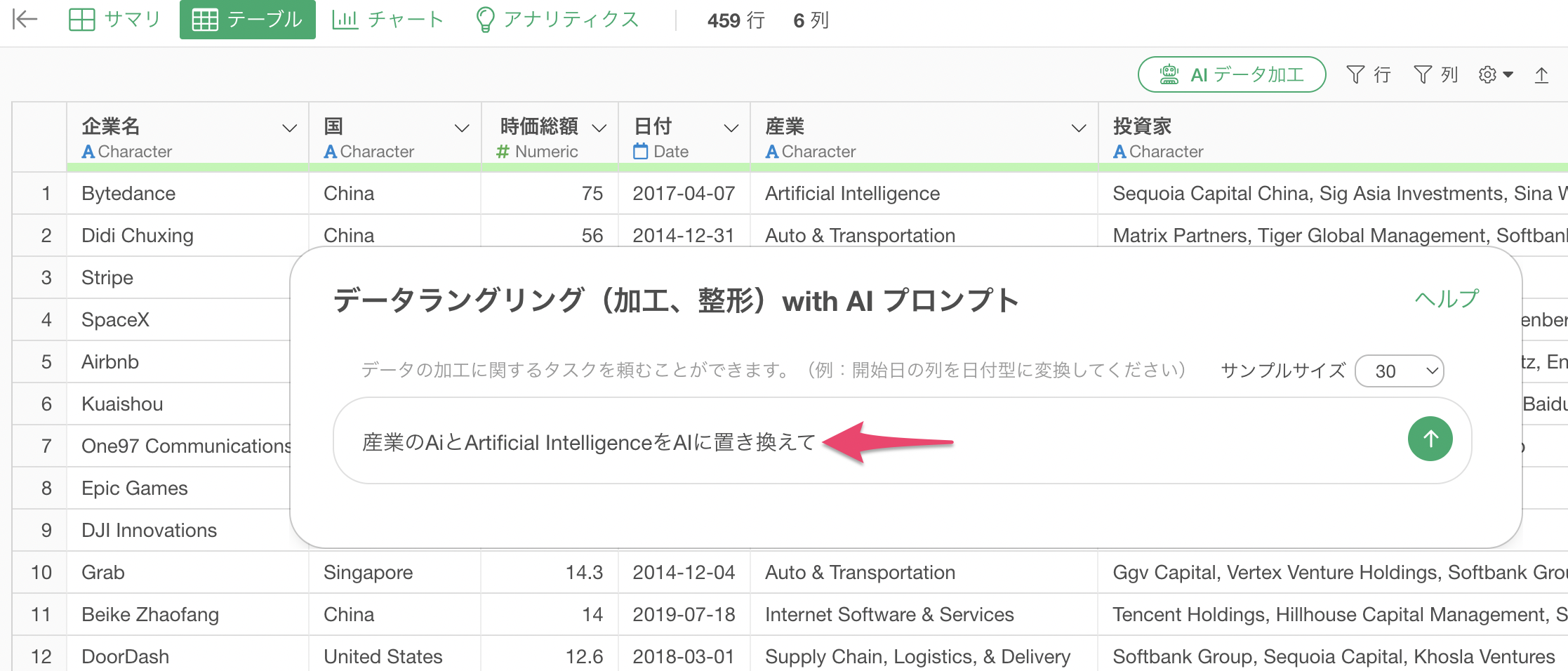Click the 2014-12-04 date cell
Image resolution: width=1568 pixels, height=671 pixels.
pos(684,572)
